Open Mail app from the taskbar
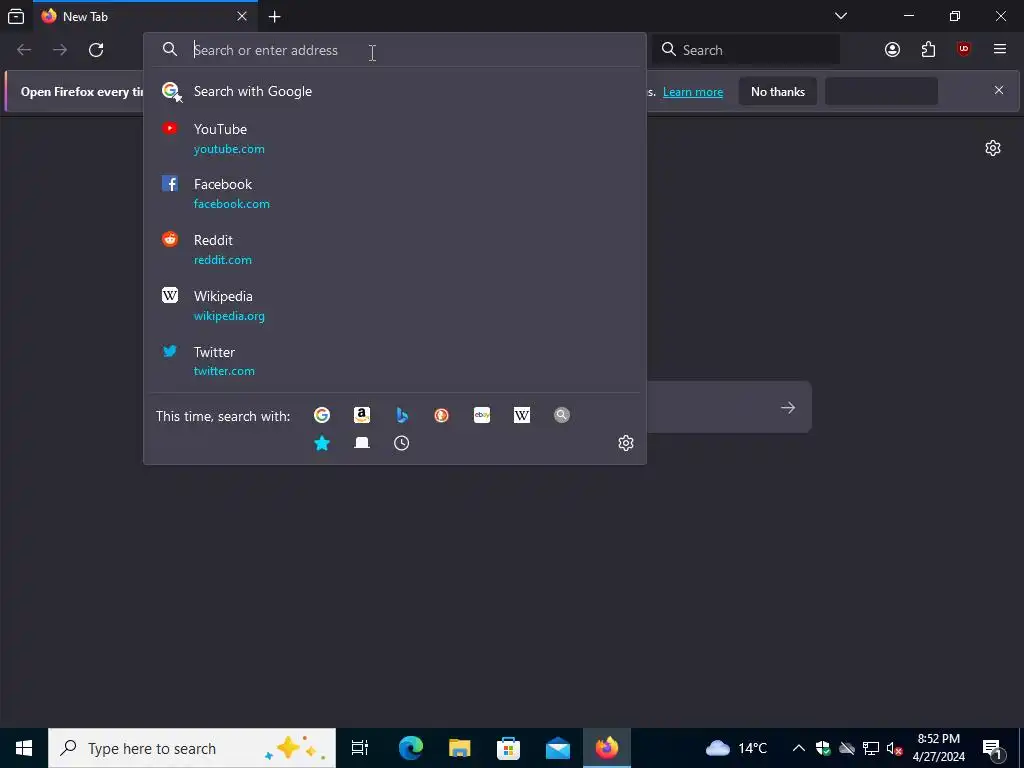1024x768 pixels. click(558, 748)
